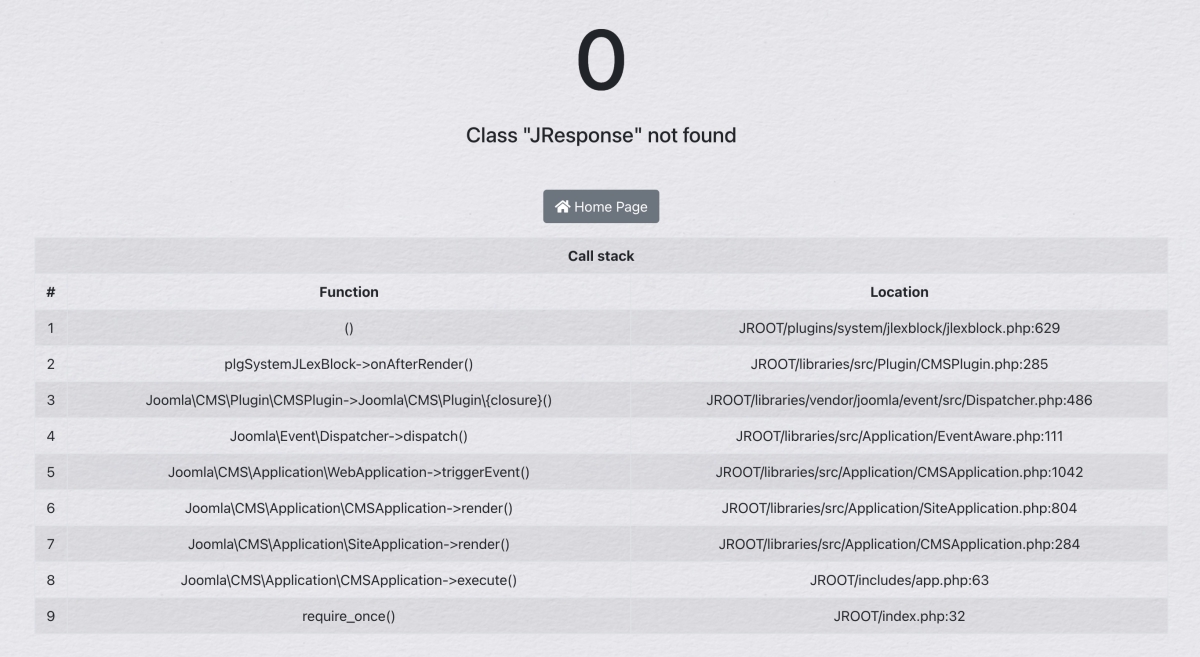1200x657 pixels.
Task: Select the WebApplication->triggerEvent() function cell
Action: pyautogui.click(x=349, y=472)
